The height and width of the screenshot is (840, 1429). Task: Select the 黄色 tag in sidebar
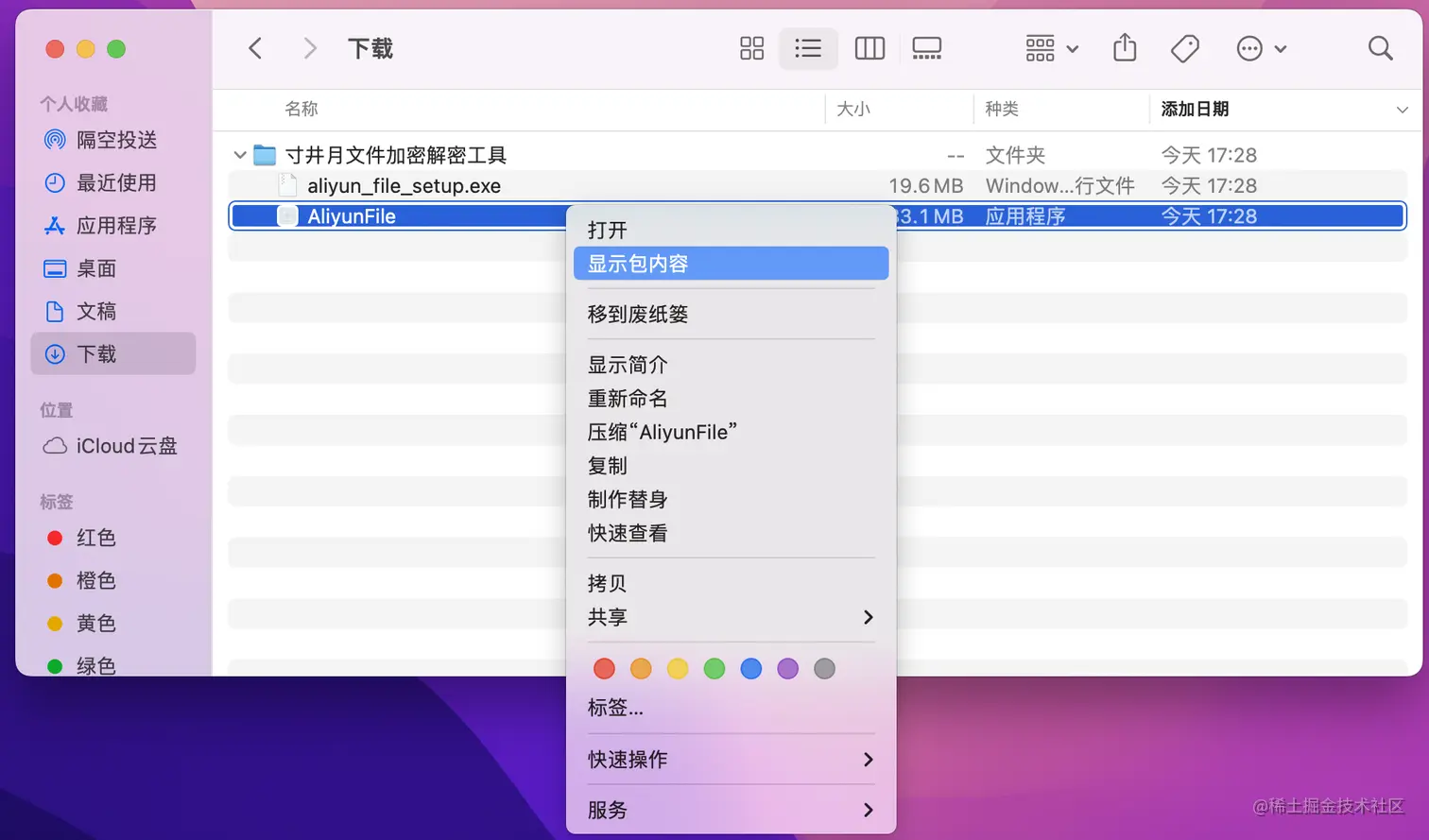pyautogui.click(x=113, y=624)
